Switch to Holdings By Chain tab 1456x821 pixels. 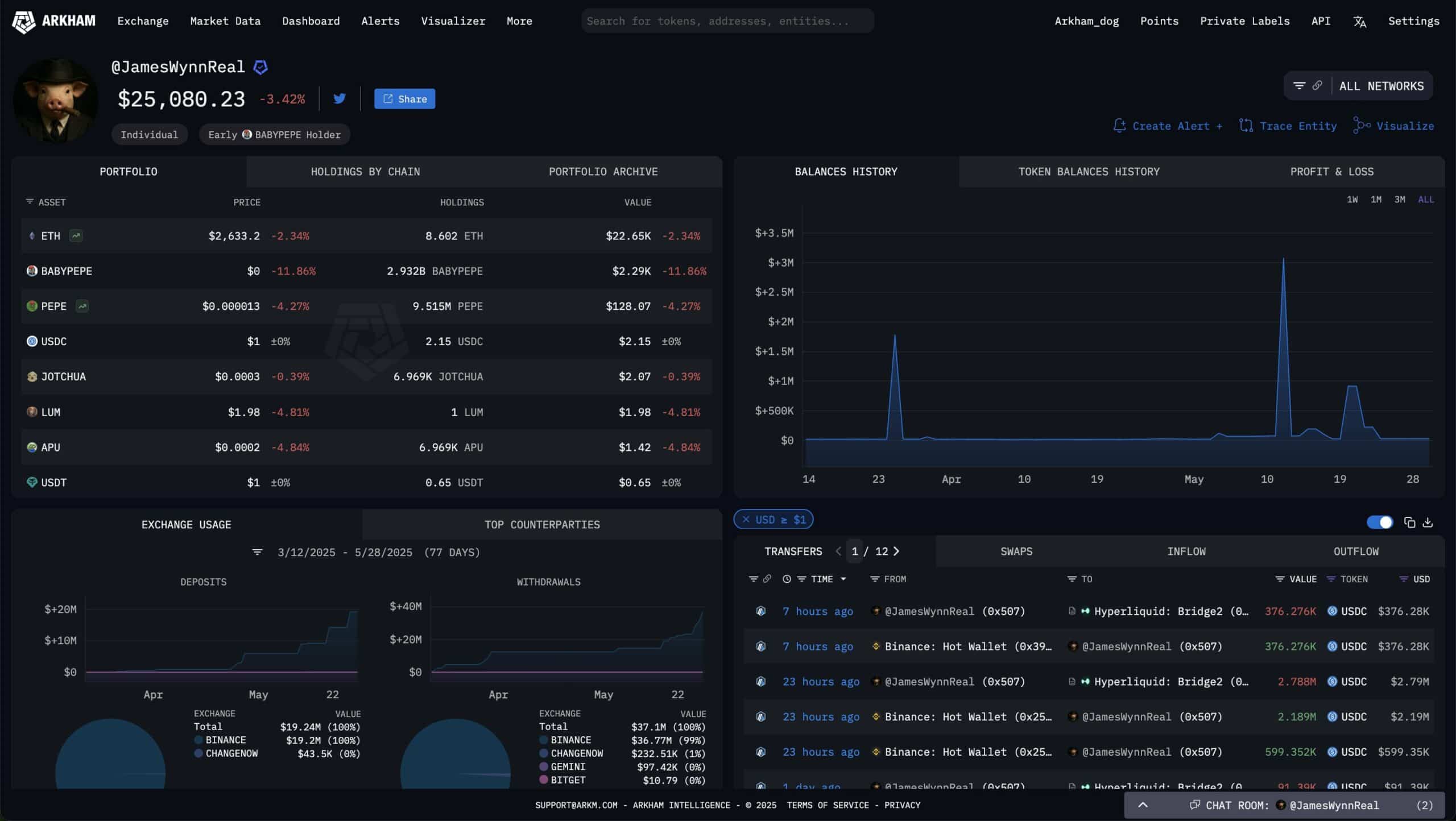pos(365,172)
